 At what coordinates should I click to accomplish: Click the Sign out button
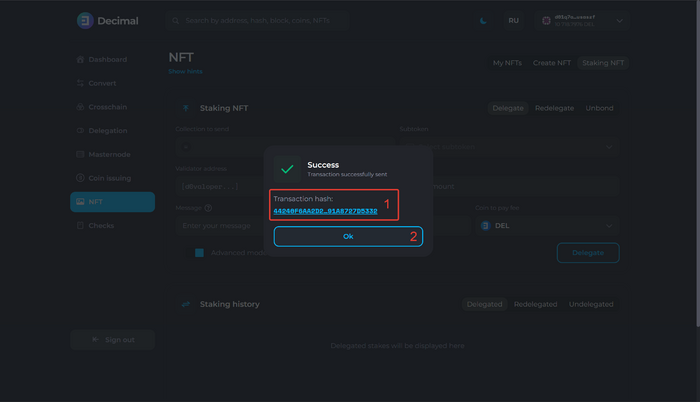click(112, 339)
